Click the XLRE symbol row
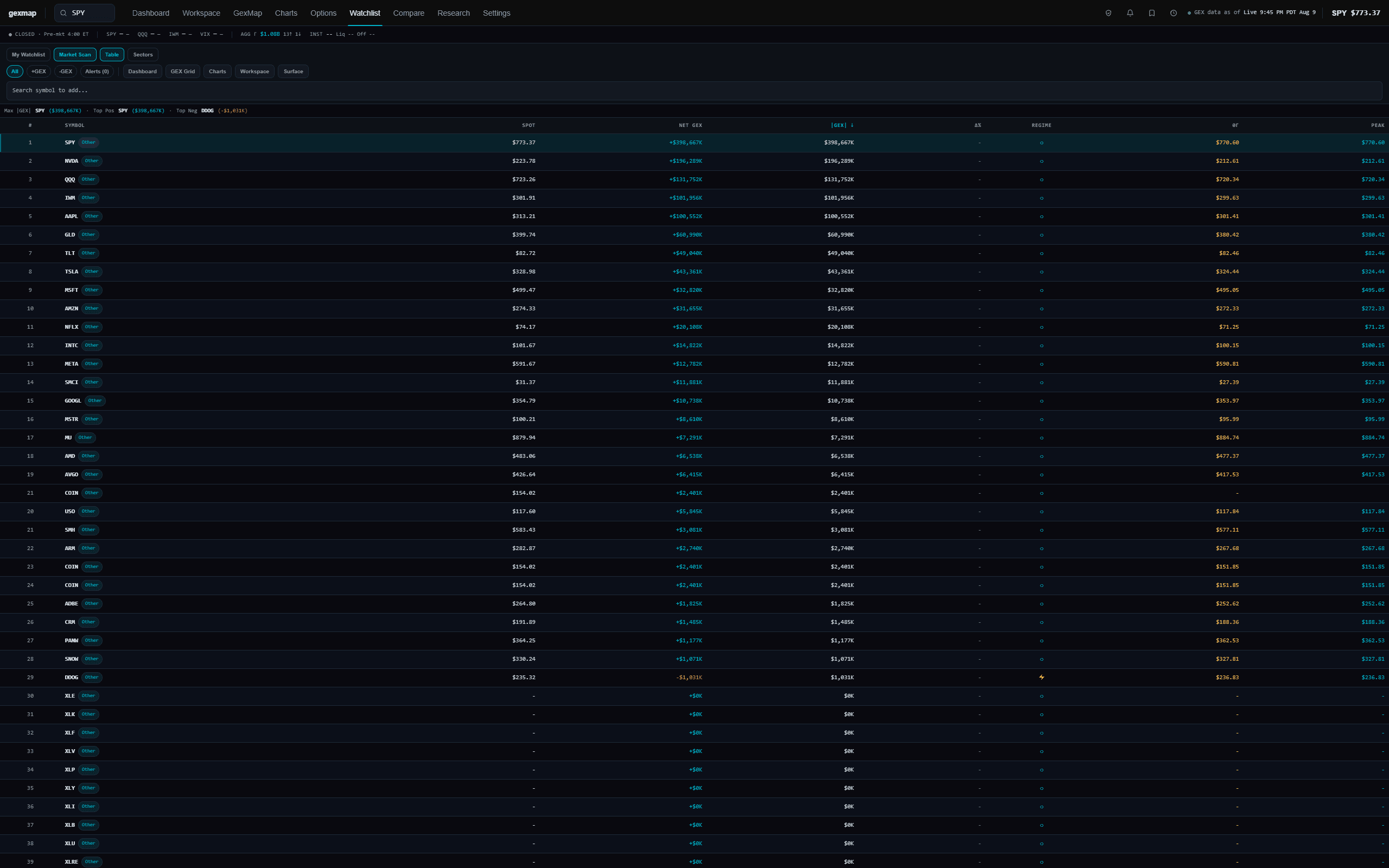The width and height of the screenshot is (1389, 868). 694,861
